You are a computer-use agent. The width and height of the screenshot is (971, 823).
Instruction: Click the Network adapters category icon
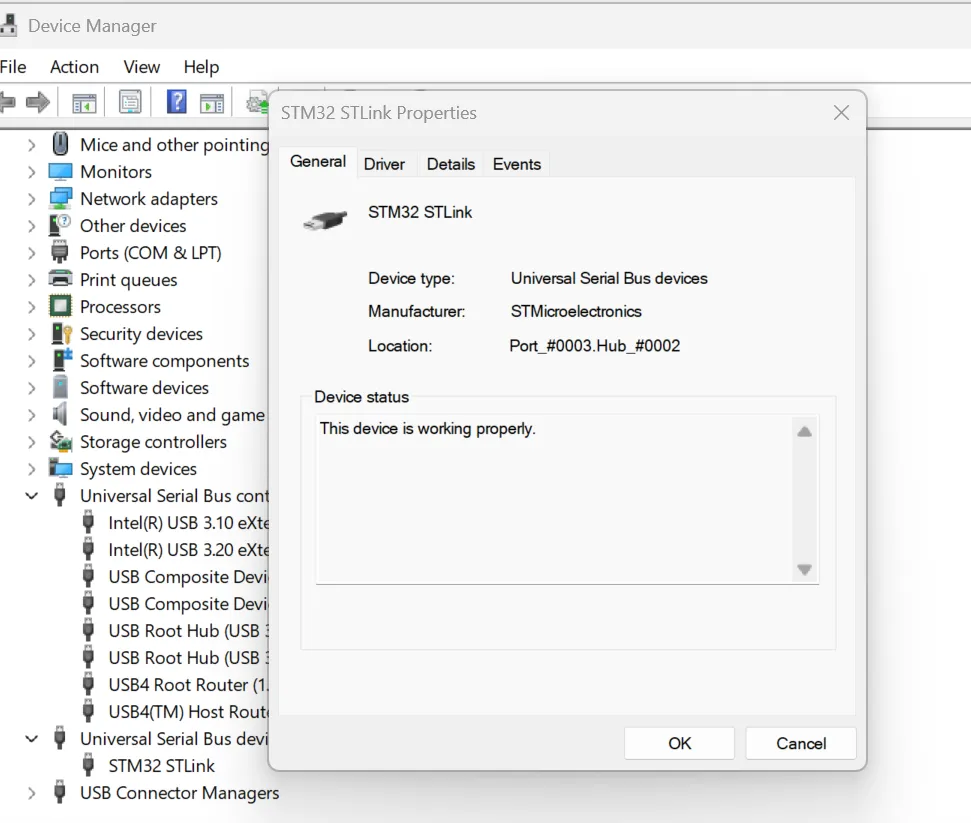[x=60, y=198]
